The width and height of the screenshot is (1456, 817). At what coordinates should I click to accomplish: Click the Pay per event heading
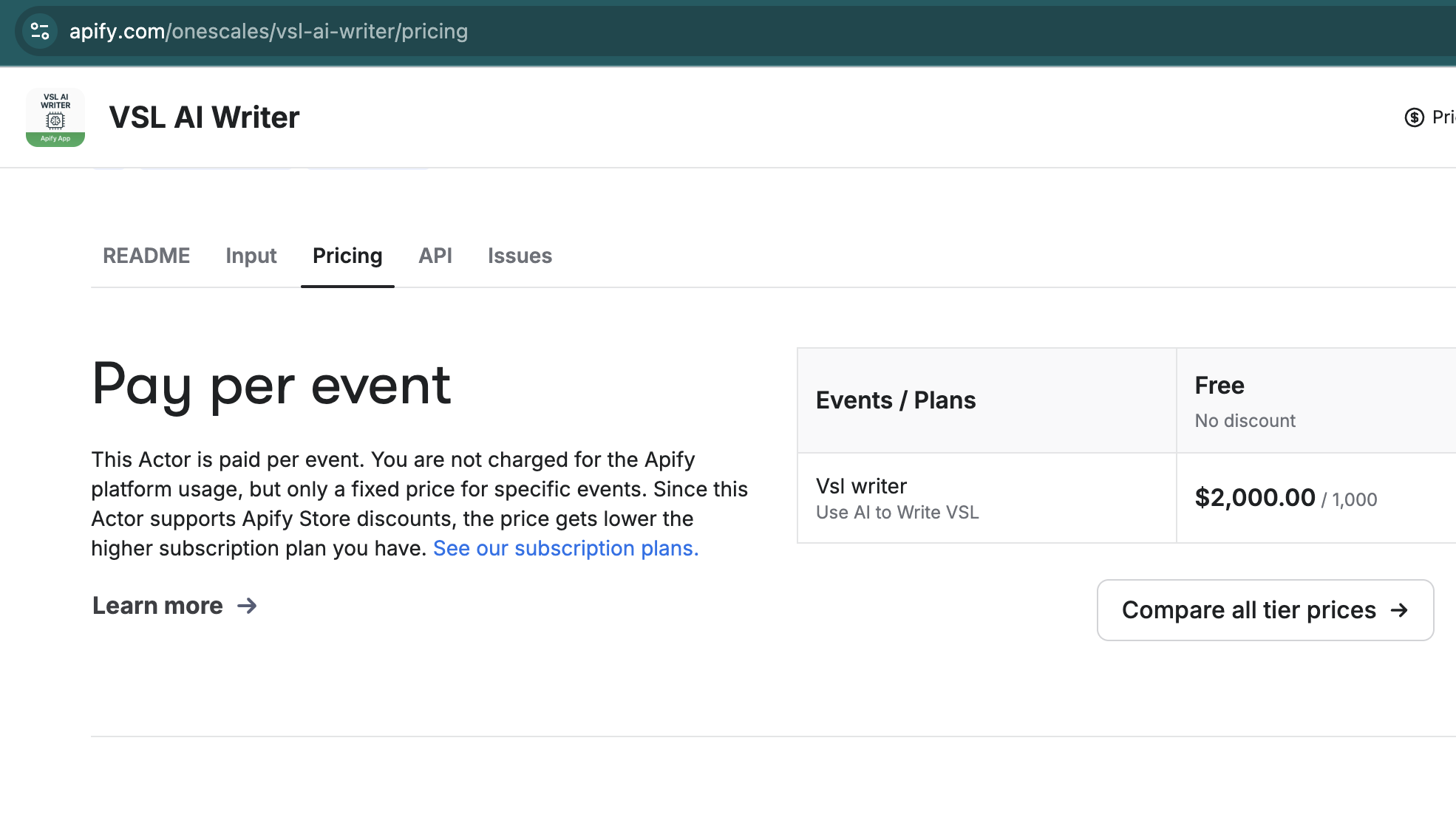[x=271, y=386]
